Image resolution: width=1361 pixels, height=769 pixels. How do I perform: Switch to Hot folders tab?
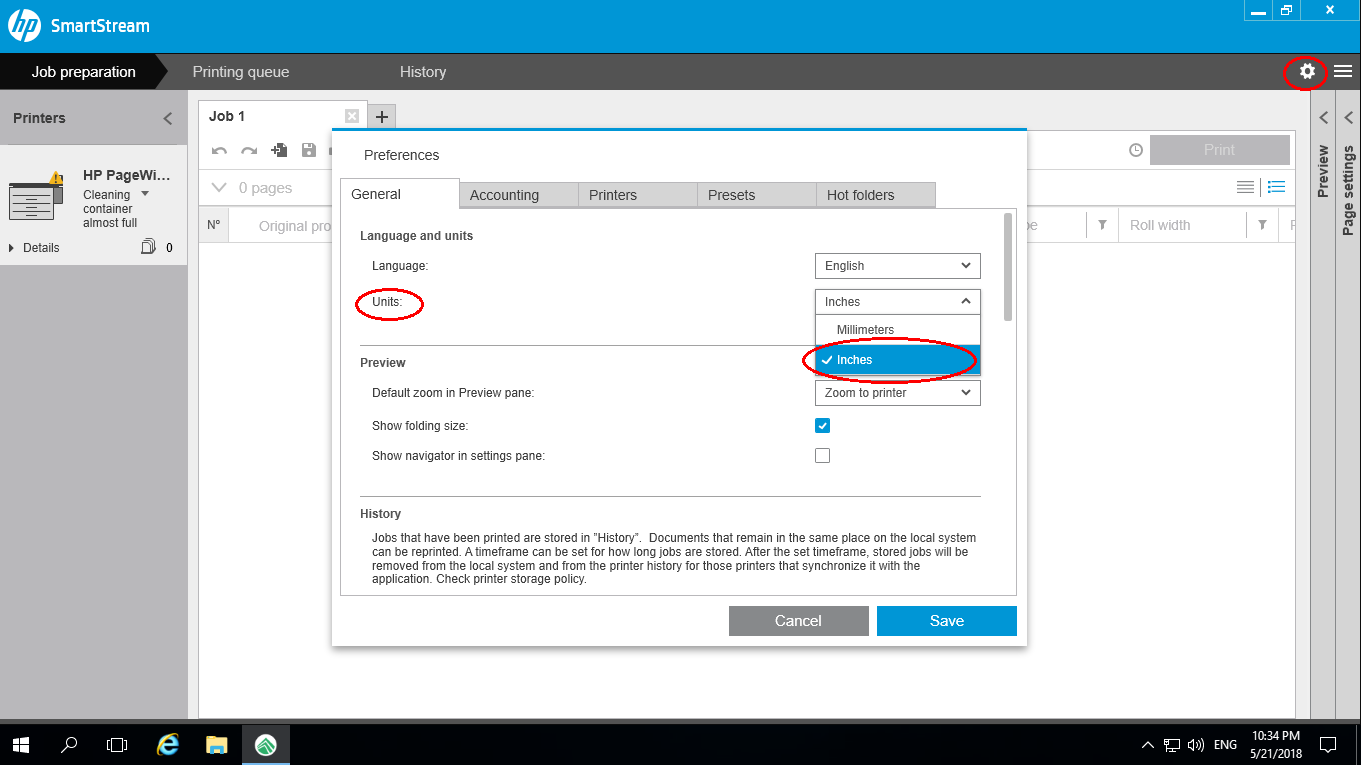tap(875, 195)
